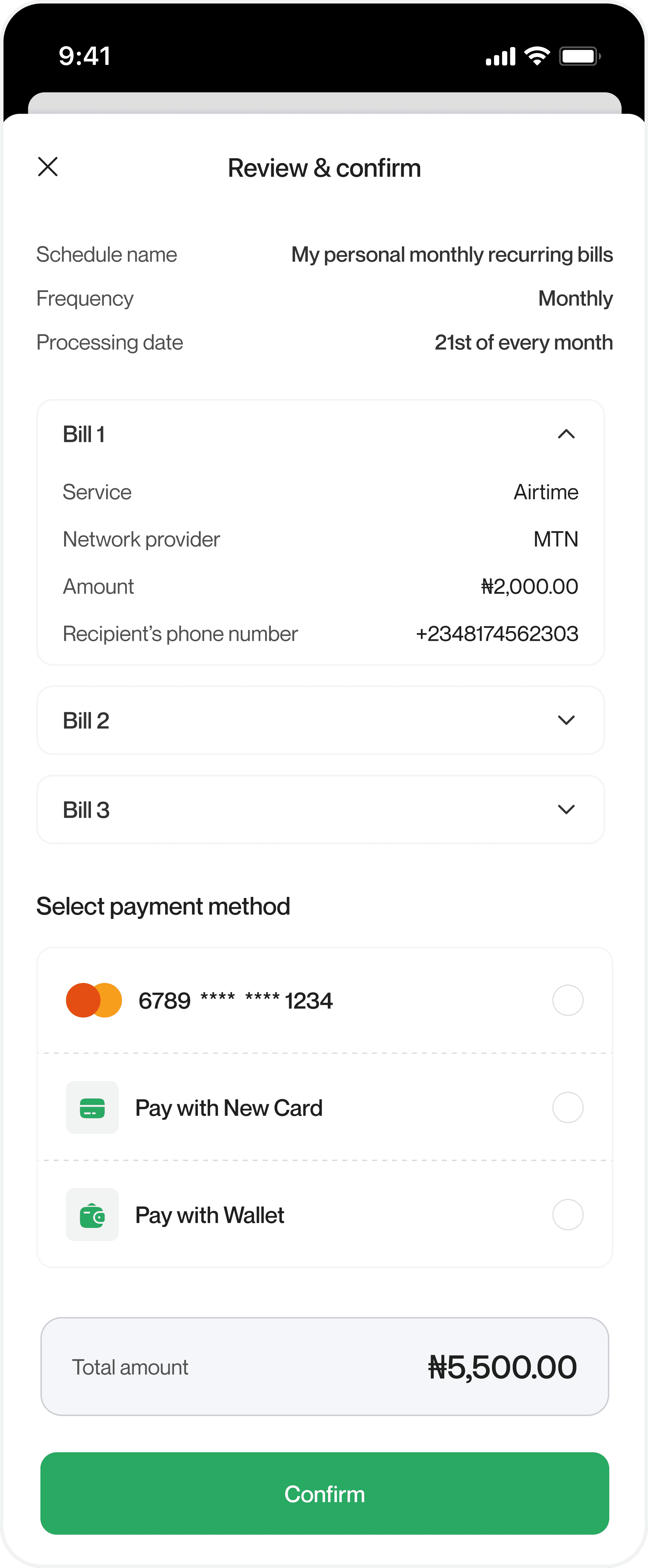Click the Bill 2 heading
648x1568 pixels.
coord(86,720)
